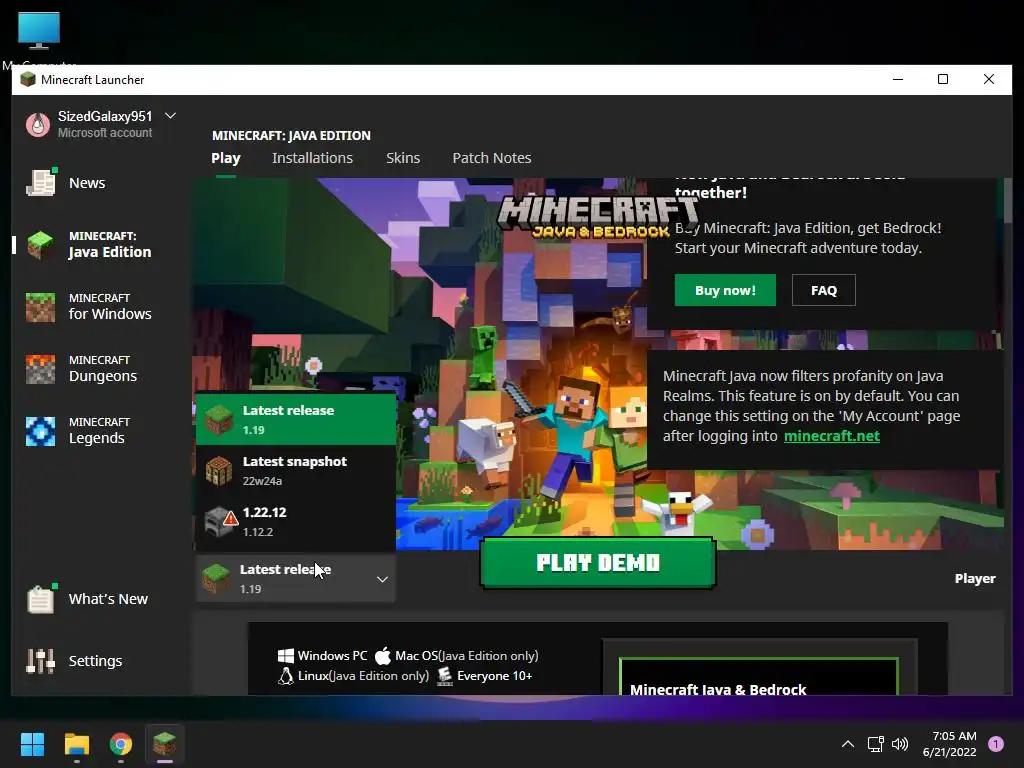Viewport: 1024px width, 768px height.
Task: Open Google Chrome from the taskbar
Action: pos(120,744)
